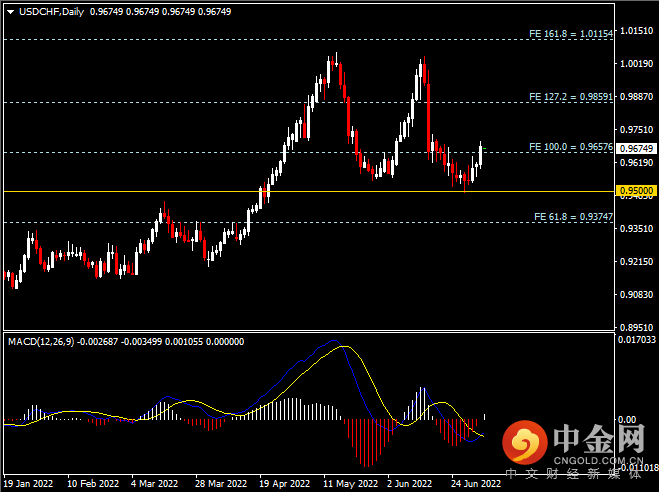Click the 0.89510 price axis value
659x492 pixels.
coord(636,327)
